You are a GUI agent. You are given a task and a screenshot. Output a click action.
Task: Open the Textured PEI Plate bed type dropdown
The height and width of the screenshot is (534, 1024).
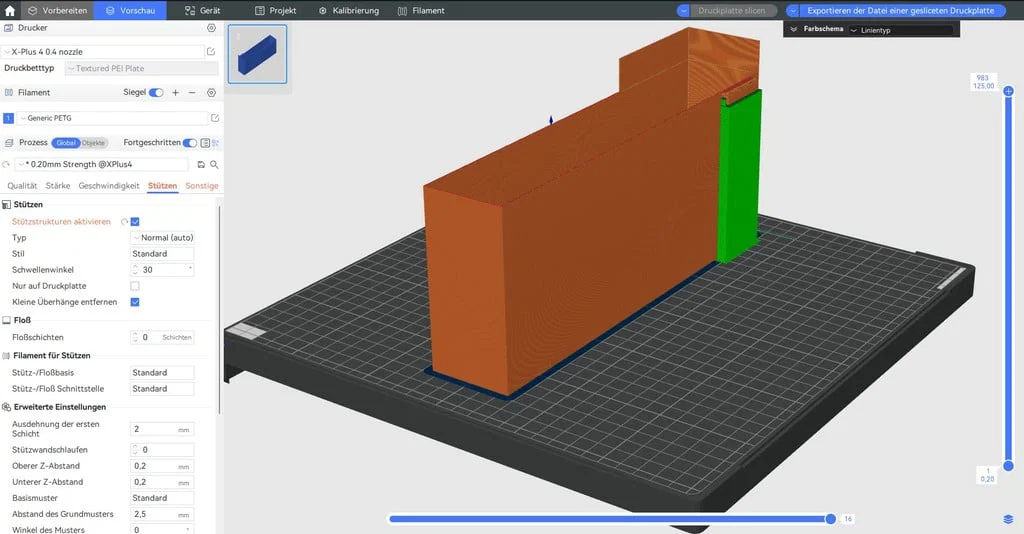(141, 68)
